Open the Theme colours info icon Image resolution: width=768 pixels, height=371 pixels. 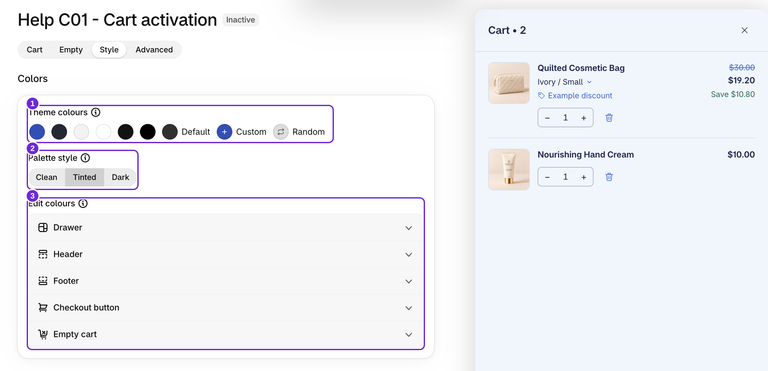96,113
